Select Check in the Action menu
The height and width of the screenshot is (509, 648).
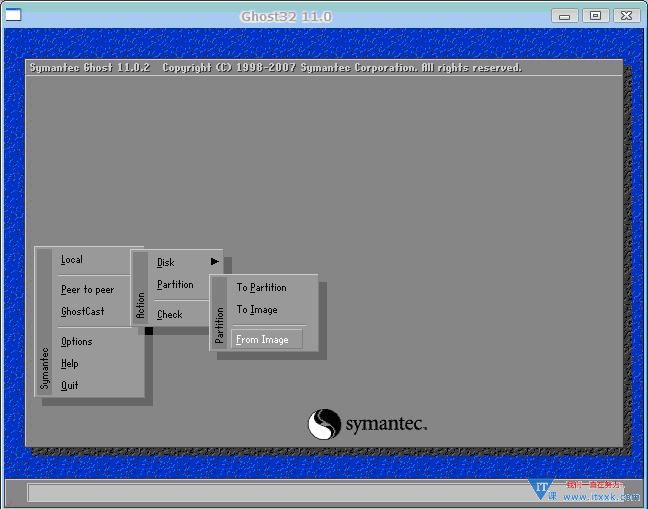(169, 314)
